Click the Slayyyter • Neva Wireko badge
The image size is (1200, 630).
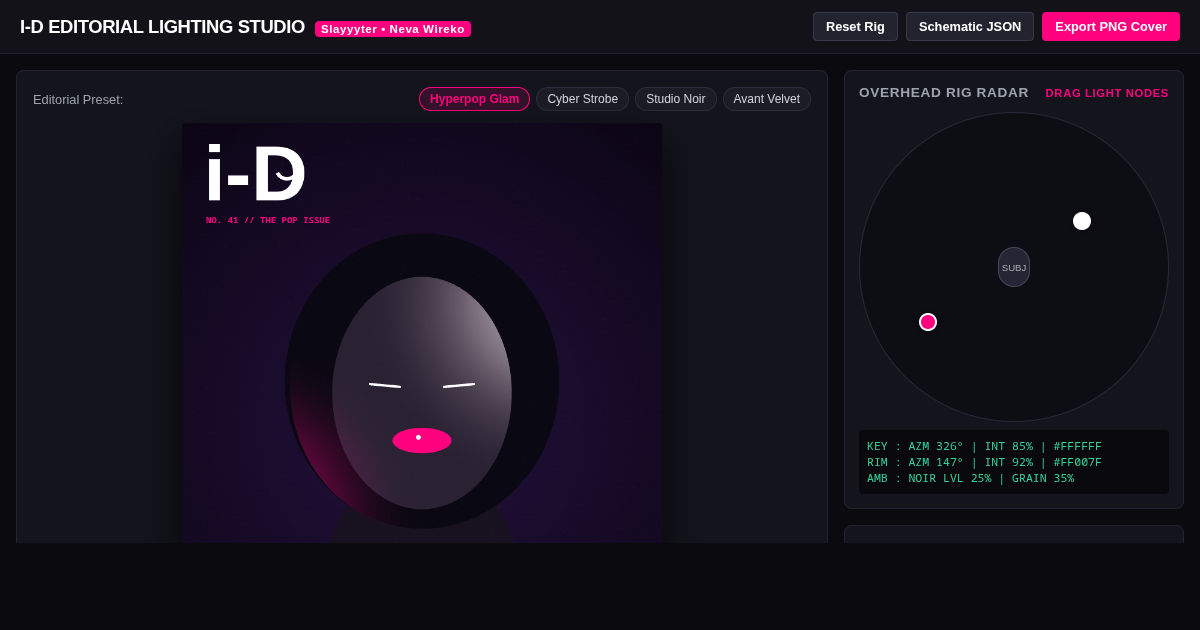coord(393,29)
